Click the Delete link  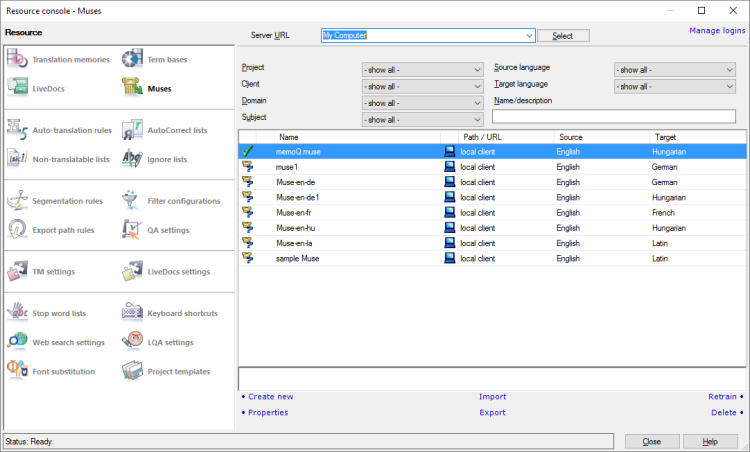point(724,412)
